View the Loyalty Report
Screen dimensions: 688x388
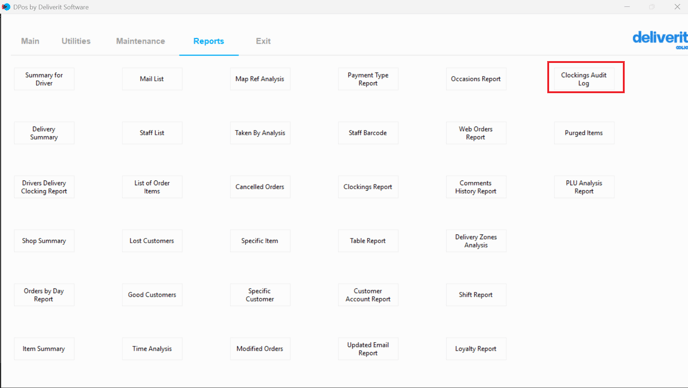click(476, 349)
